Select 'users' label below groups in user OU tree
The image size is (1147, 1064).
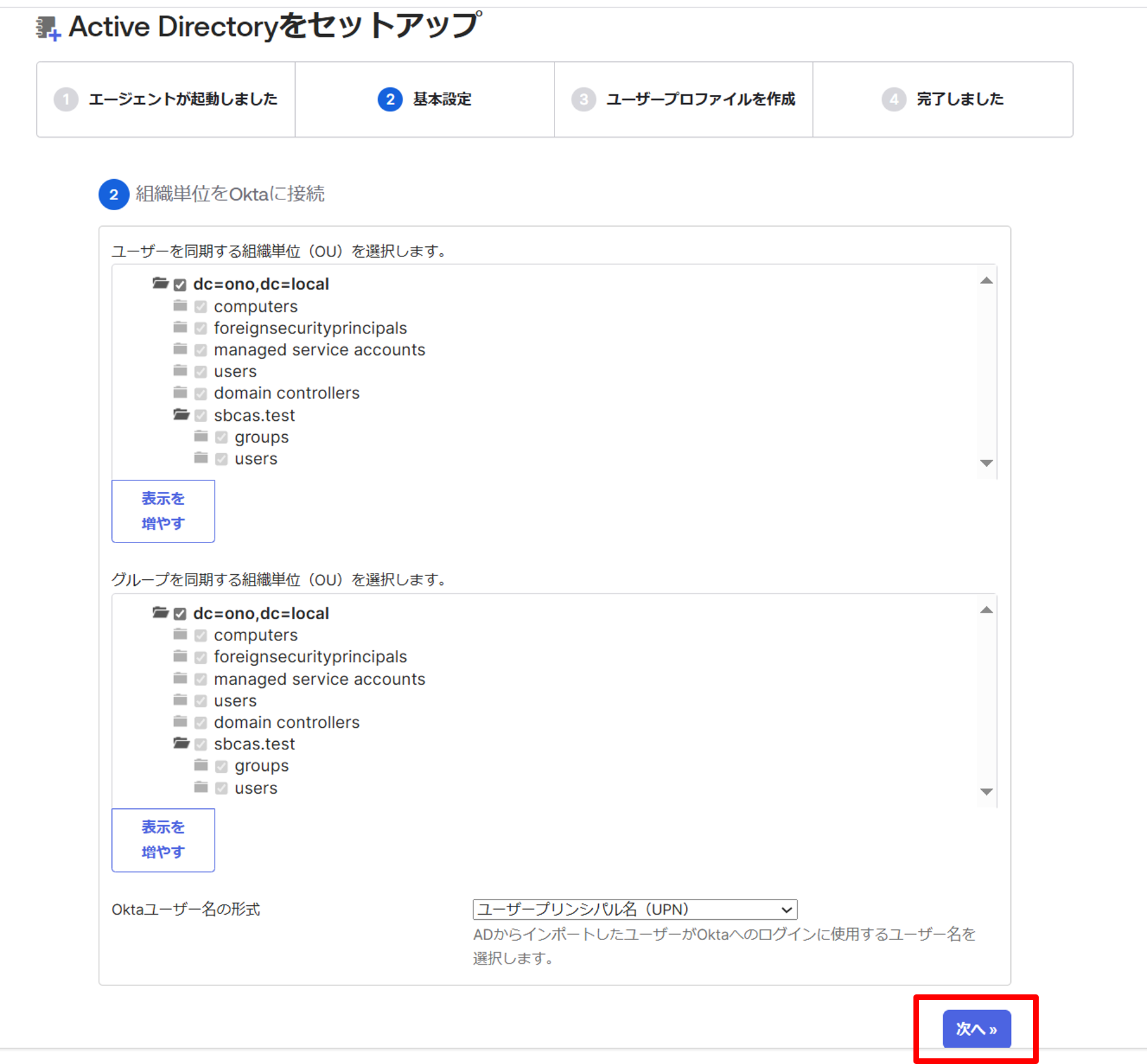256,459
